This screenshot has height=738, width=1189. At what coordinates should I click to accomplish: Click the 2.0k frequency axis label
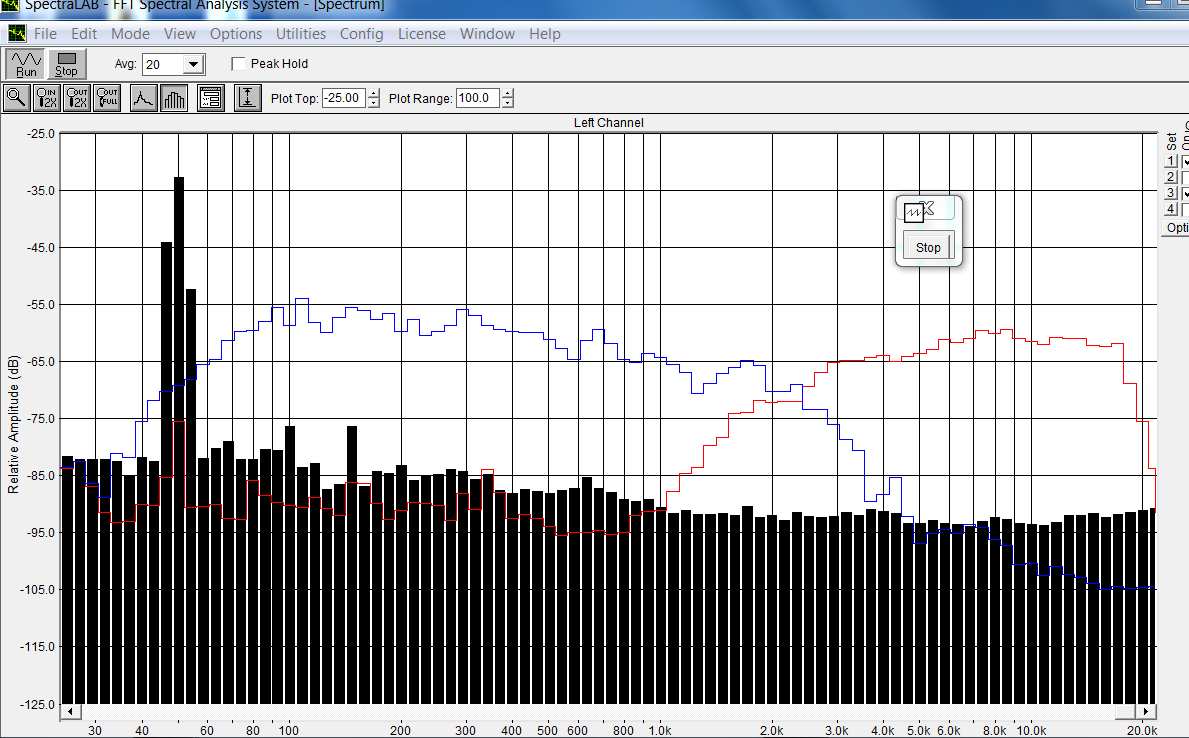pyautogui.click(x=772, y=730)
